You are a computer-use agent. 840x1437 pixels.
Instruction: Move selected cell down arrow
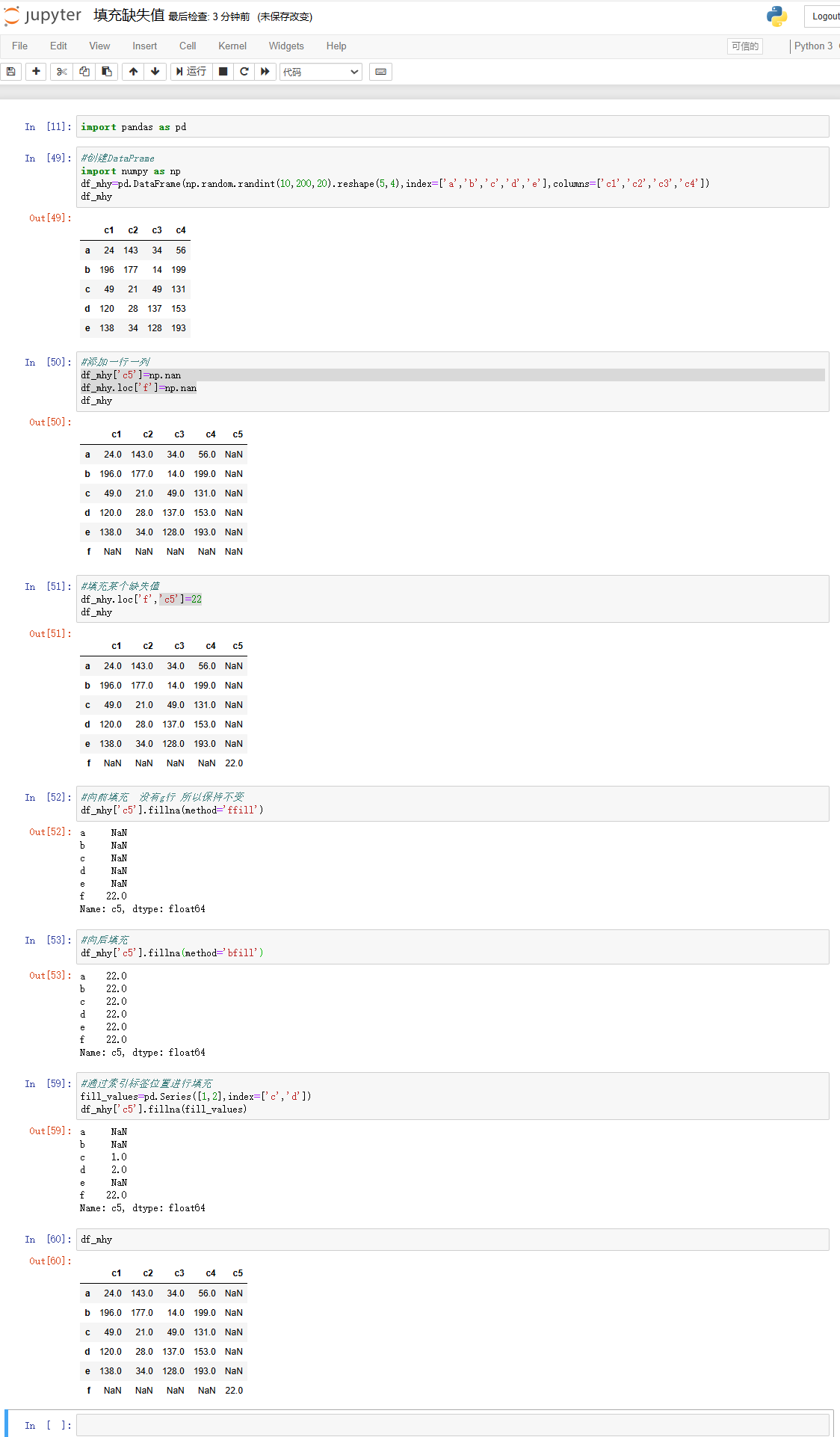(155, 72)
